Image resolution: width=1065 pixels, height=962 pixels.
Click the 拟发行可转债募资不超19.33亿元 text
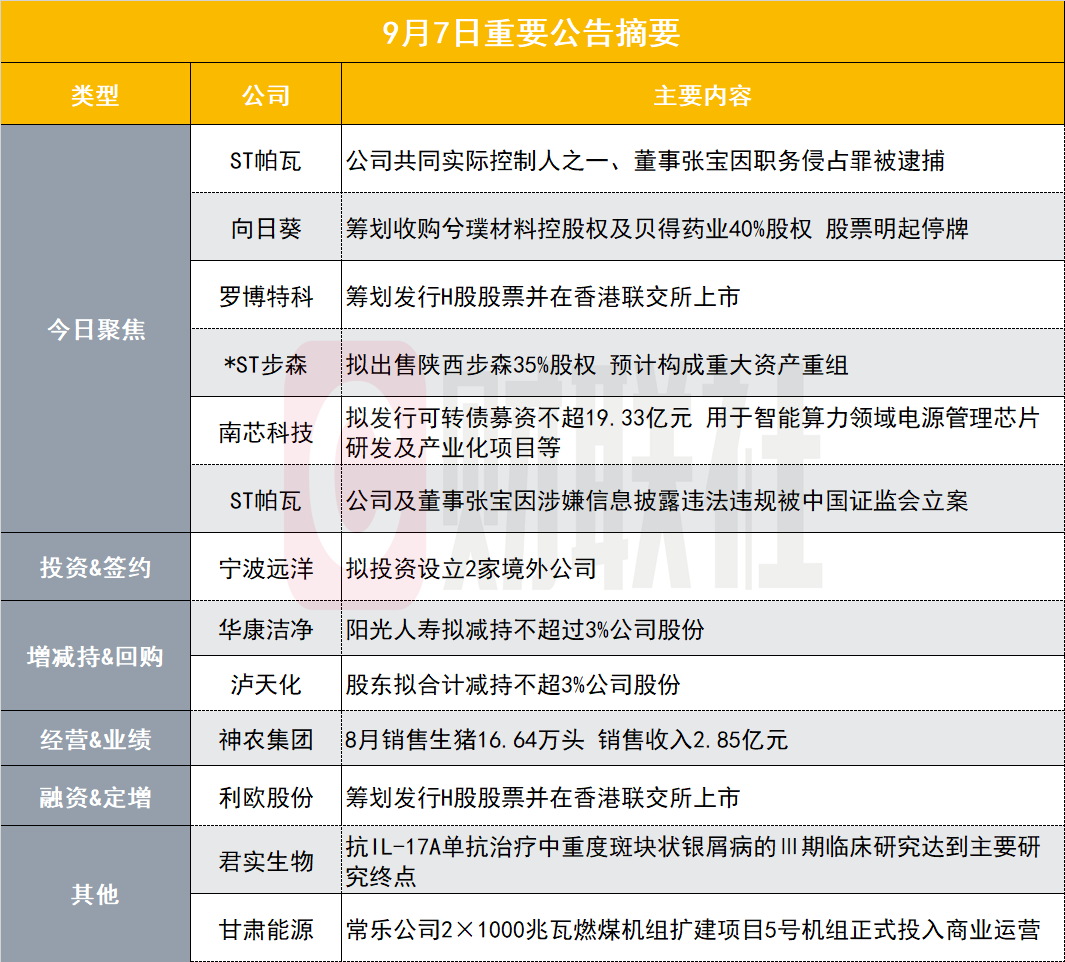click(693, 432)
